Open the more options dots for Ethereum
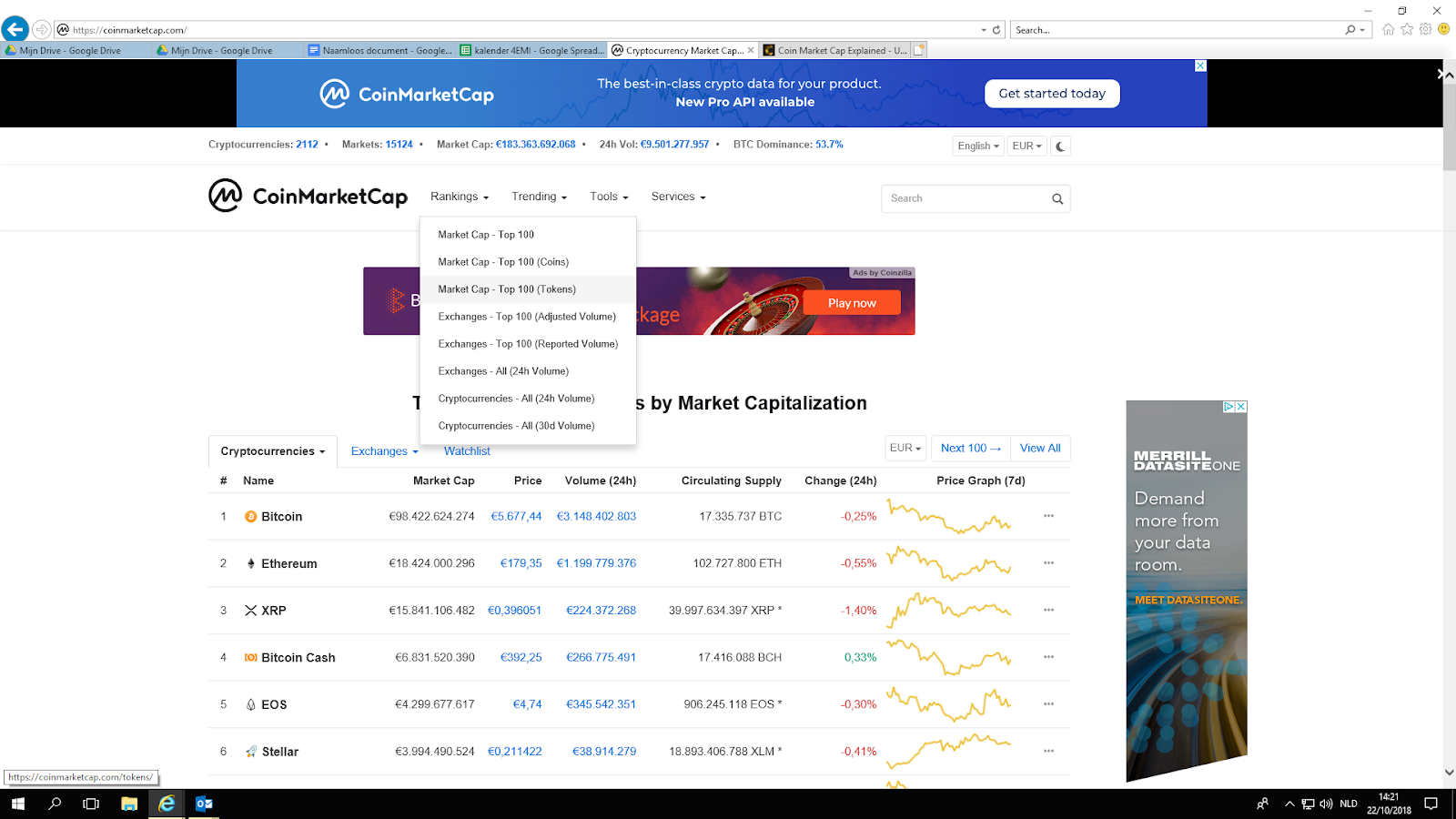Screen dimensions: 1456x819 tap(1048, 563)
